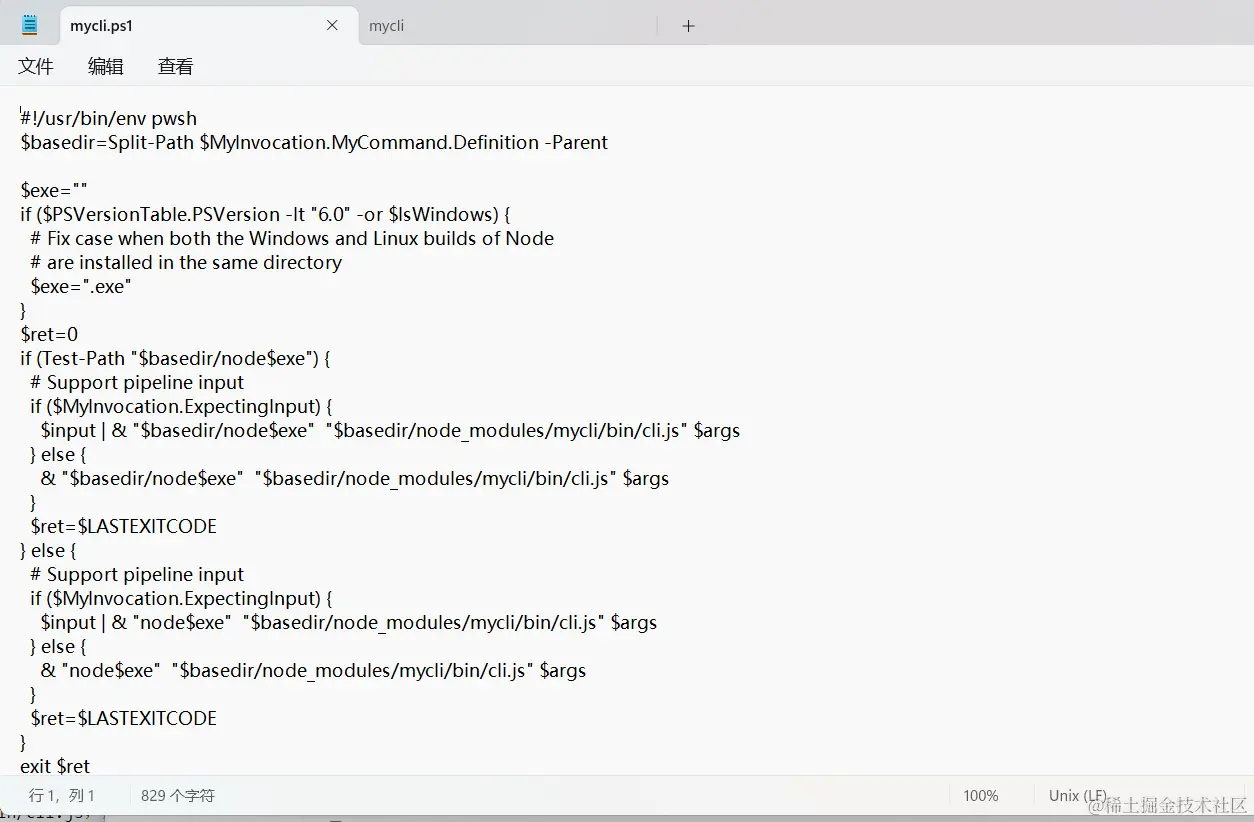Click line '$input | & "$basedir/node$exe"'
Image resolution: width=1254 pixels, height=822 pixels.
click(x=390, y=430)
